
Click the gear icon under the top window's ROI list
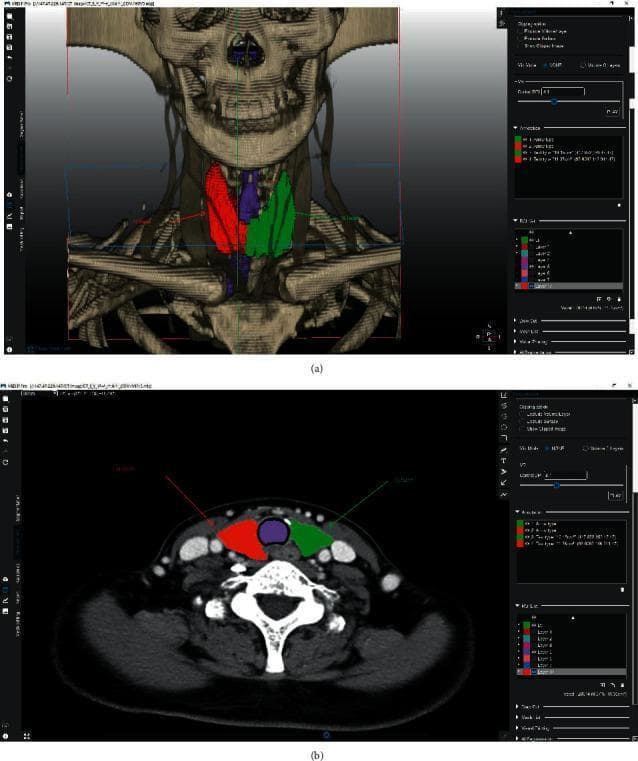coord(608,299)
